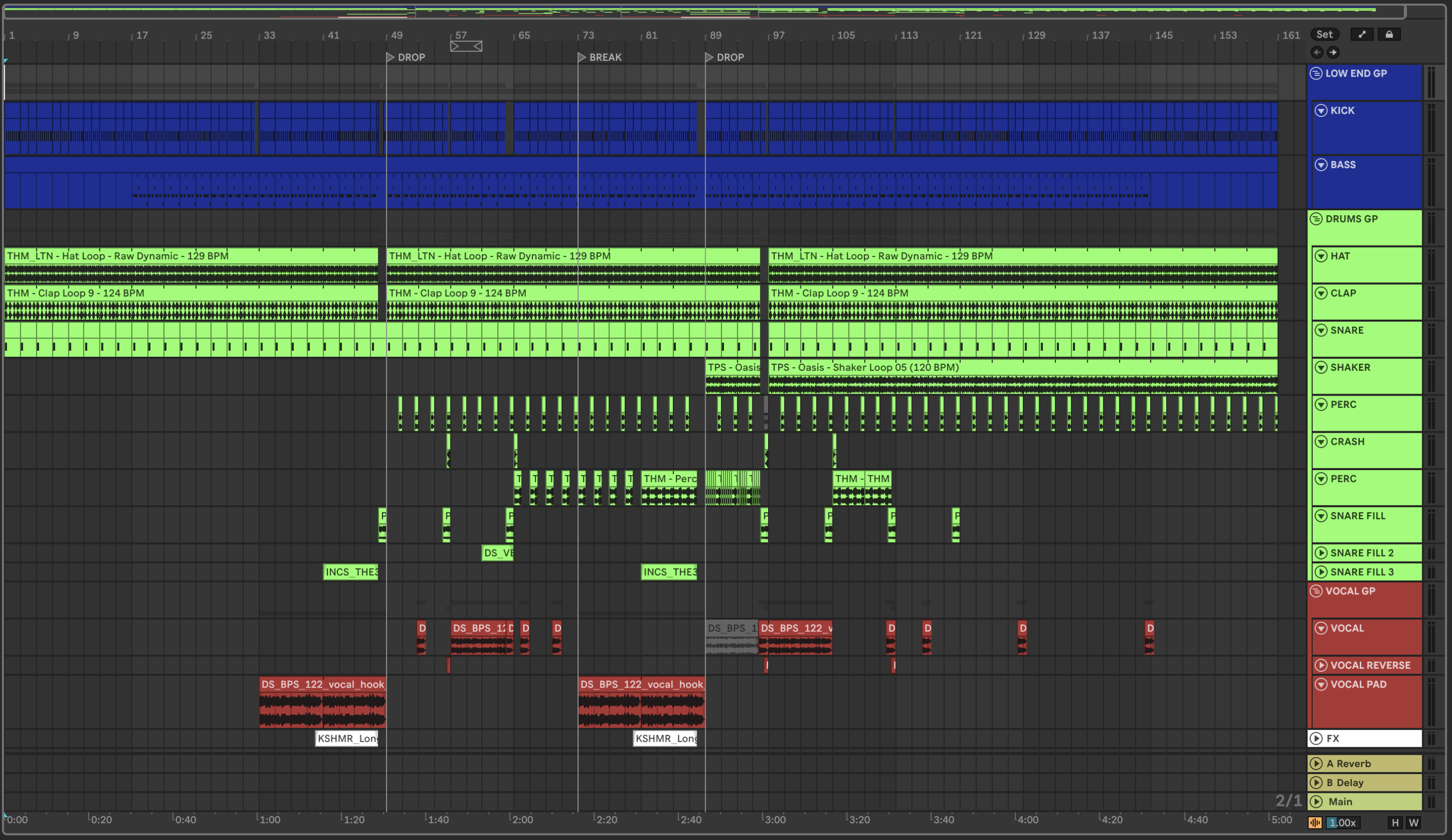Unfold the SNARE FILL 3 track

(x=1321, y=572)
